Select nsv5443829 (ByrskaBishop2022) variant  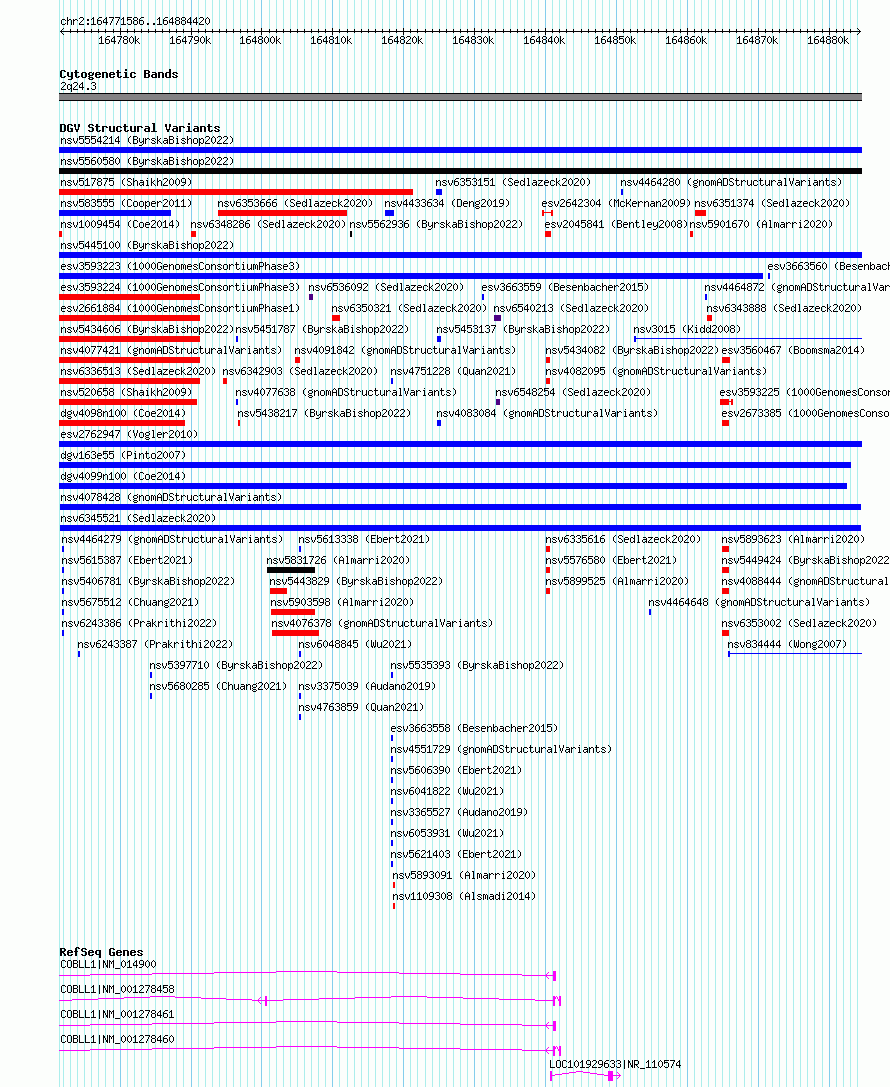pyautogui.click(x=356, y=581)
